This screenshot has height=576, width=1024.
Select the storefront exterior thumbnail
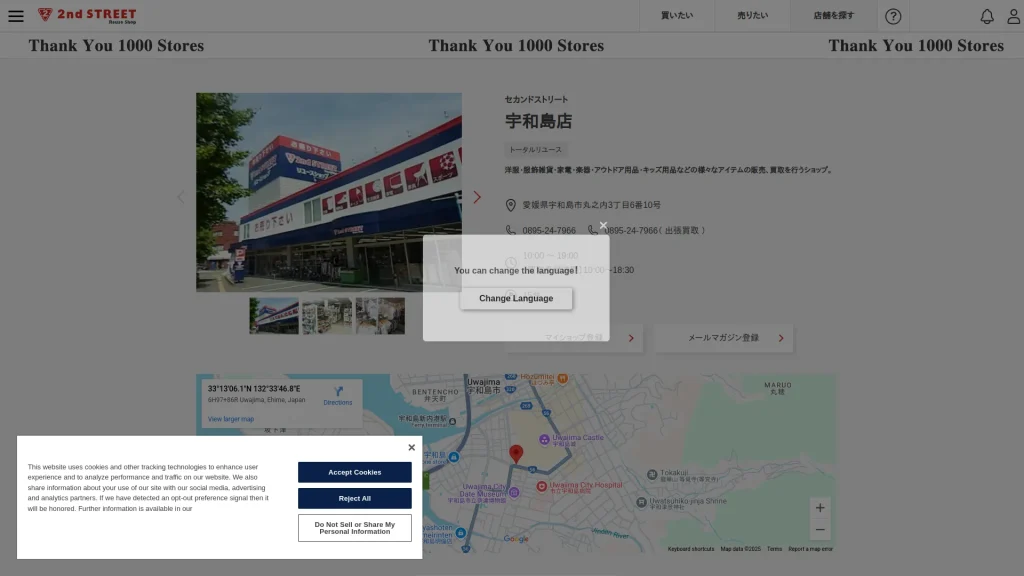(274, 316)
